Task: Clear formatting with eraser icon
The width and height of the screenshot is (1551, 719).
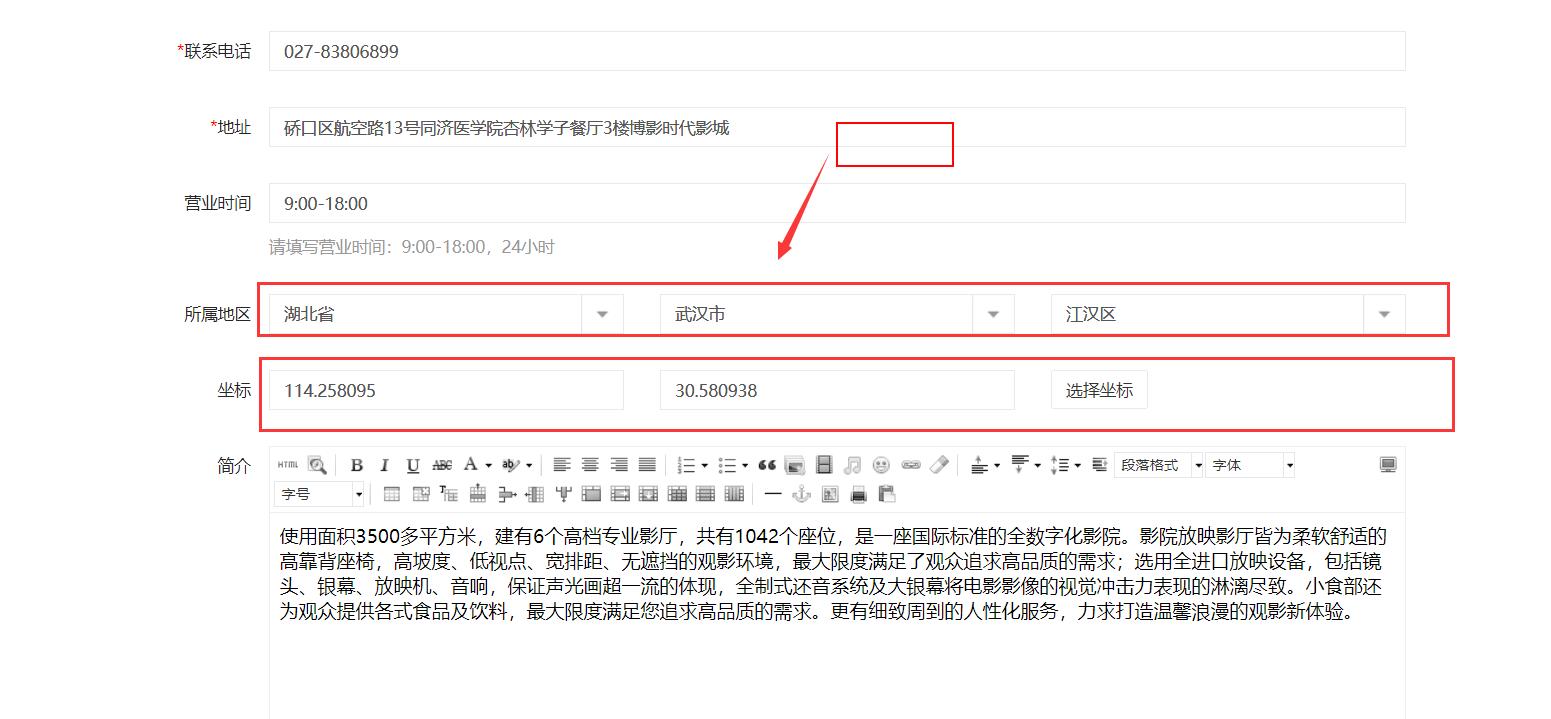Action: pos(939,465)
